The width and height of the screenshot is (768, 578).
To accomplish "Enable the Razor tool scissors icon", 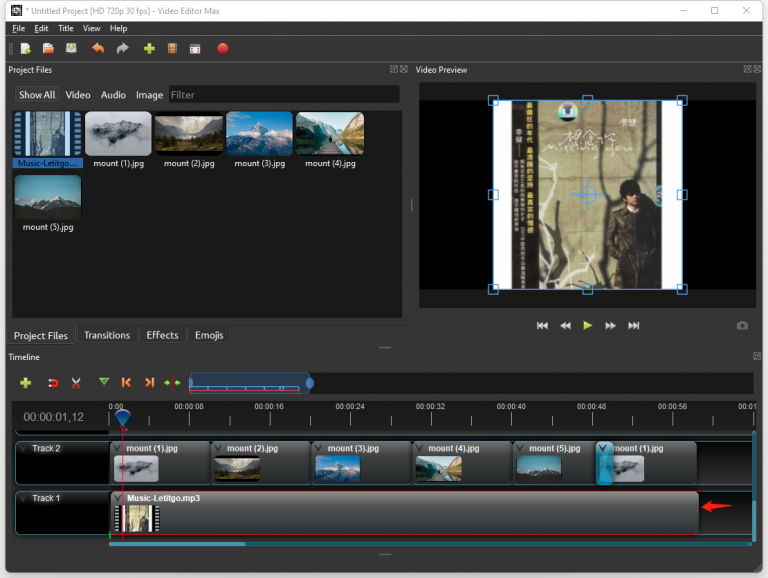I will pyautogui.click(x=76, y=382).
